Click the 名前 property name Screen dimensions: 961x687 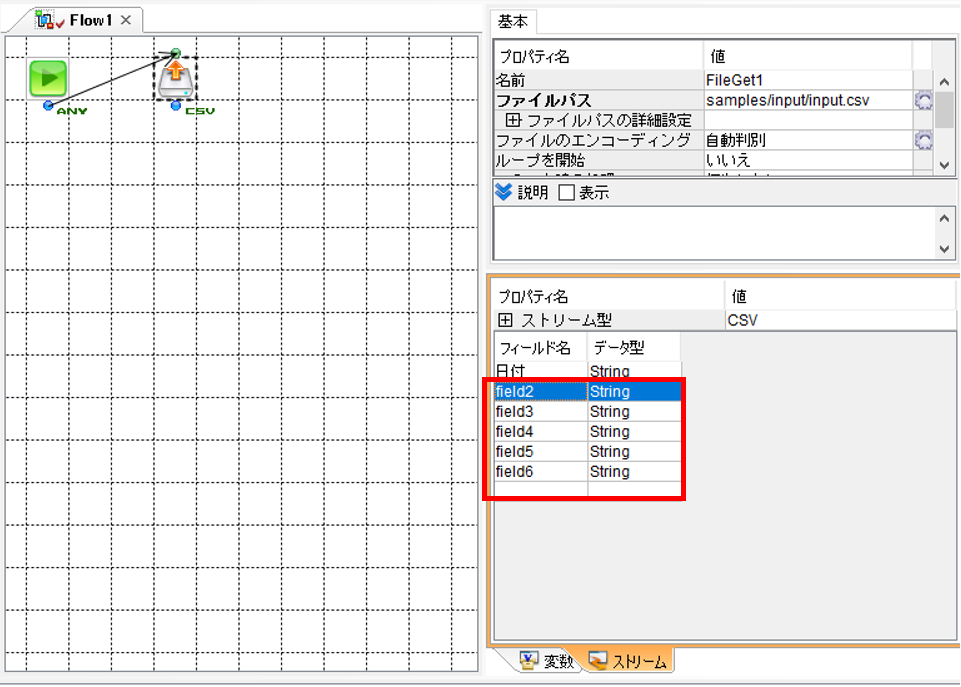click(x=510, y=80)
